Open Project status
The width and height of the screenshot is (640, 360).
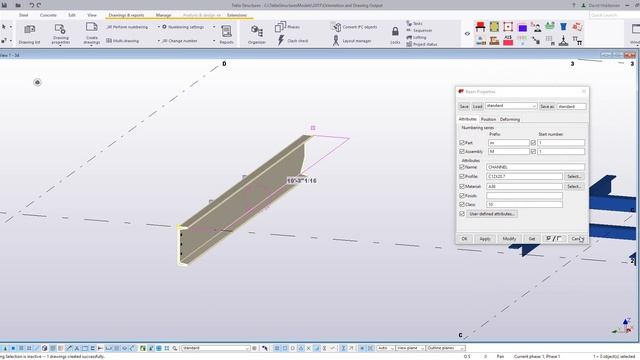[422, 44]
